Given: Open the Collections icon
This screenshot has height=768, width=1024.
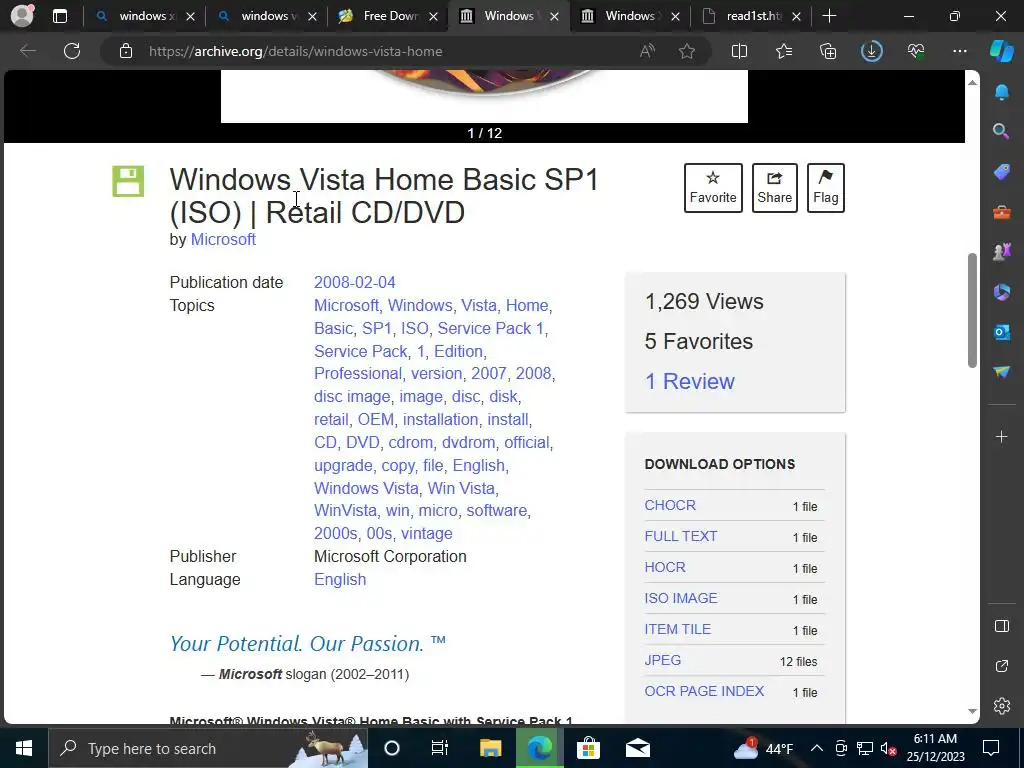Looking at the screenshot, I should (828, 51).
